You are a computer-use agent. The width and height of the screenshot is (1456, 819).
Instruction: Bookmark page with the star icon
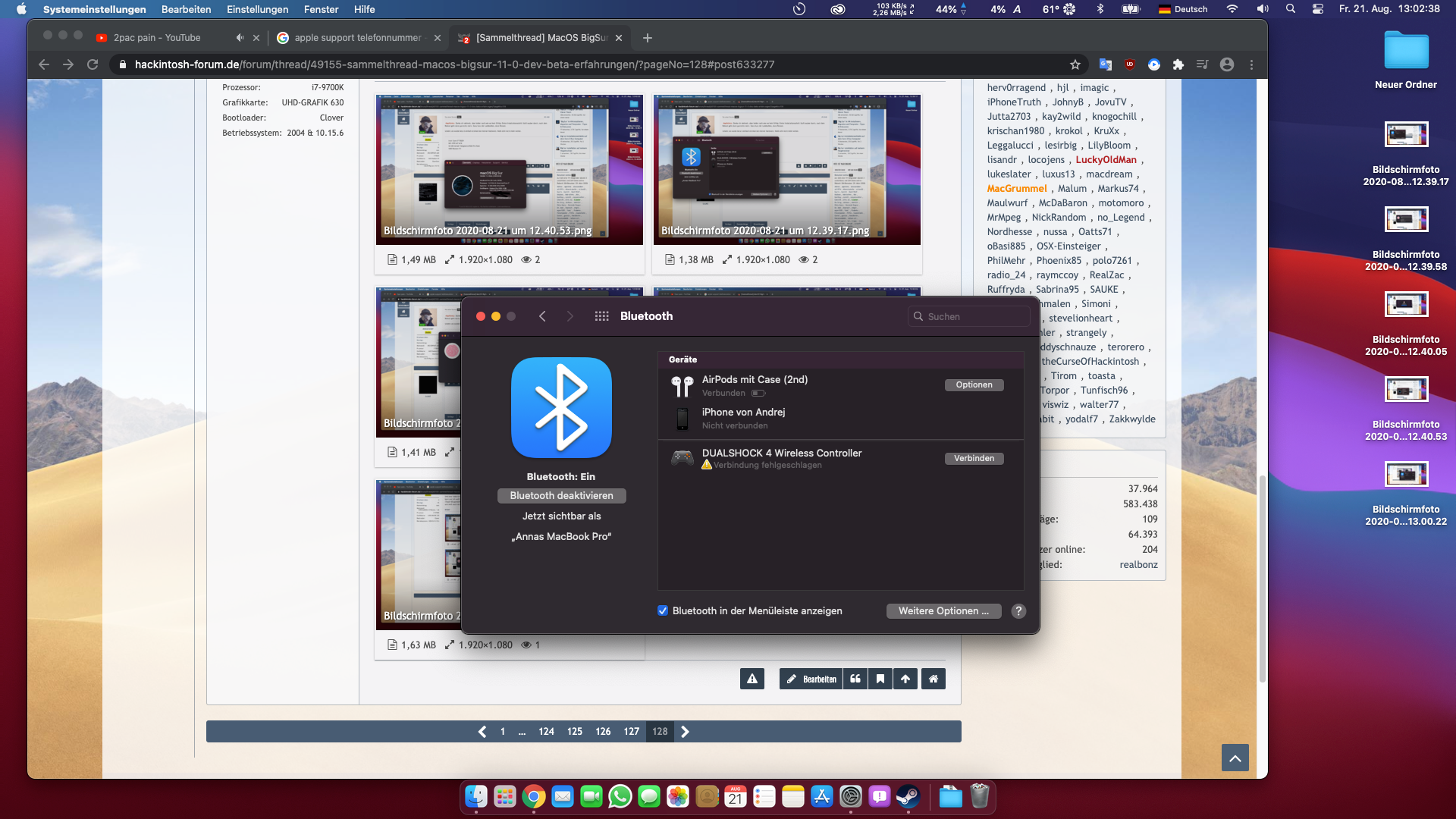coord(1075,64)
